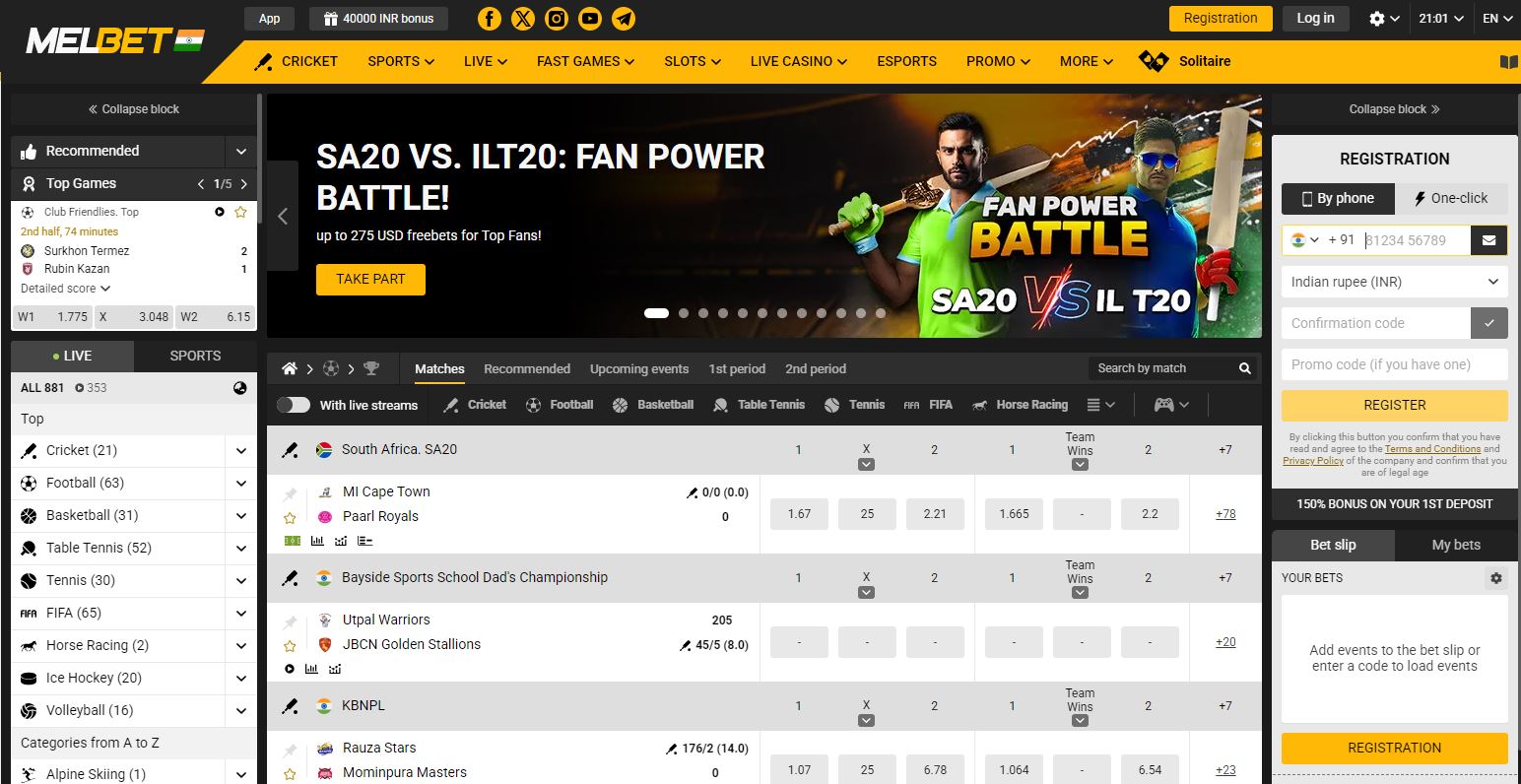Open the SLOTS dropdown menu
The image size is (1521, 784).
tap(692, 61)
